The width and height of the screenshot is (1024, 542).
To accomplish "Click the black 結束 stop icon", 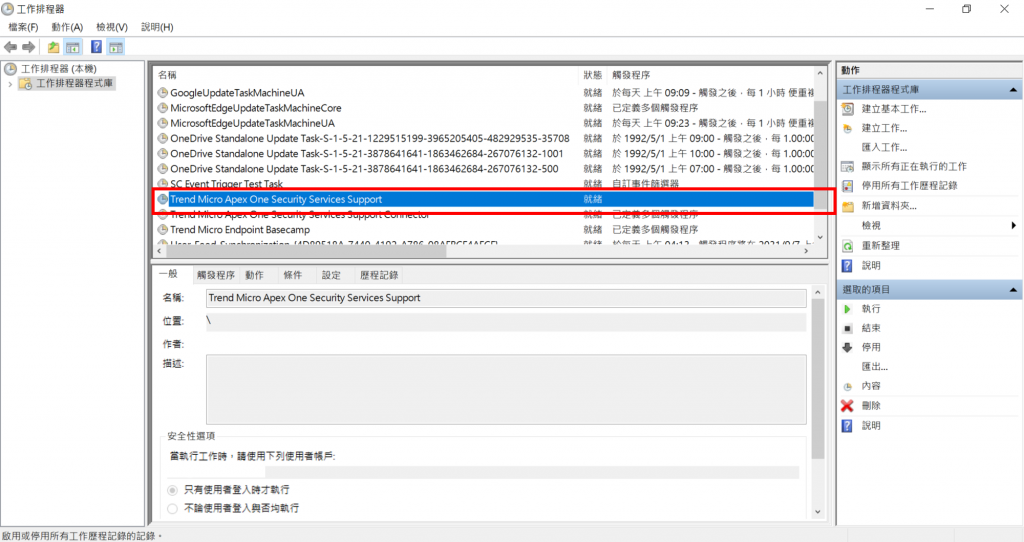I will pyautogui.click(x=848, y=328).
